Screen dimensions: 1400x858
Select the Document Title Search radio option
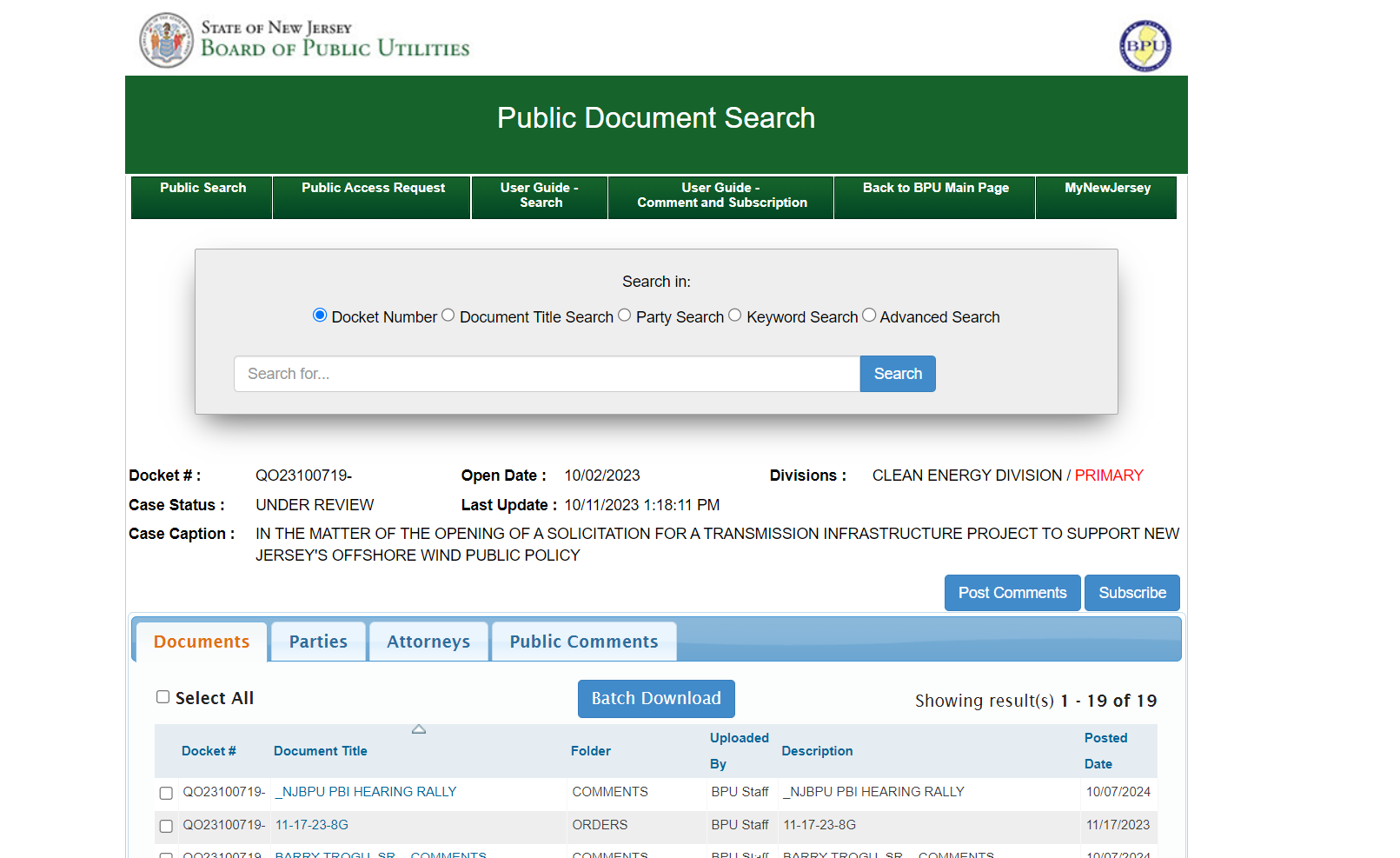(x=448, y=316)
